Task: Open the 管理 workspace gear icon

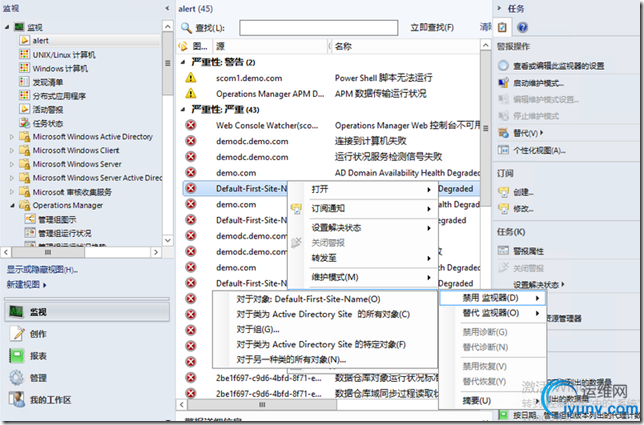Action: [x=17, y=378]
